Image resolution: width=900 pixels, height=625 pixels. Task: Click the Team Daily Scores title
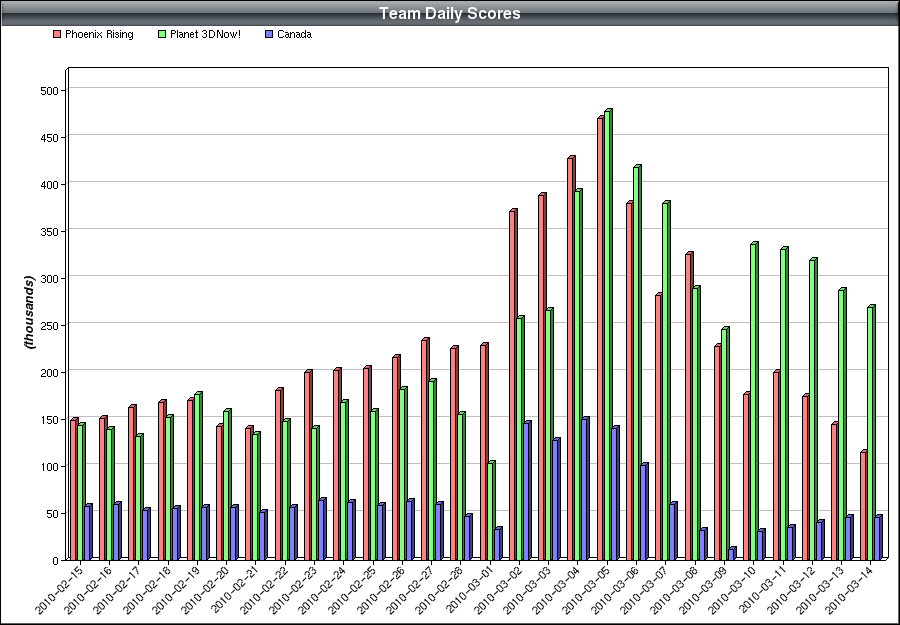click(x=450, y=13)
